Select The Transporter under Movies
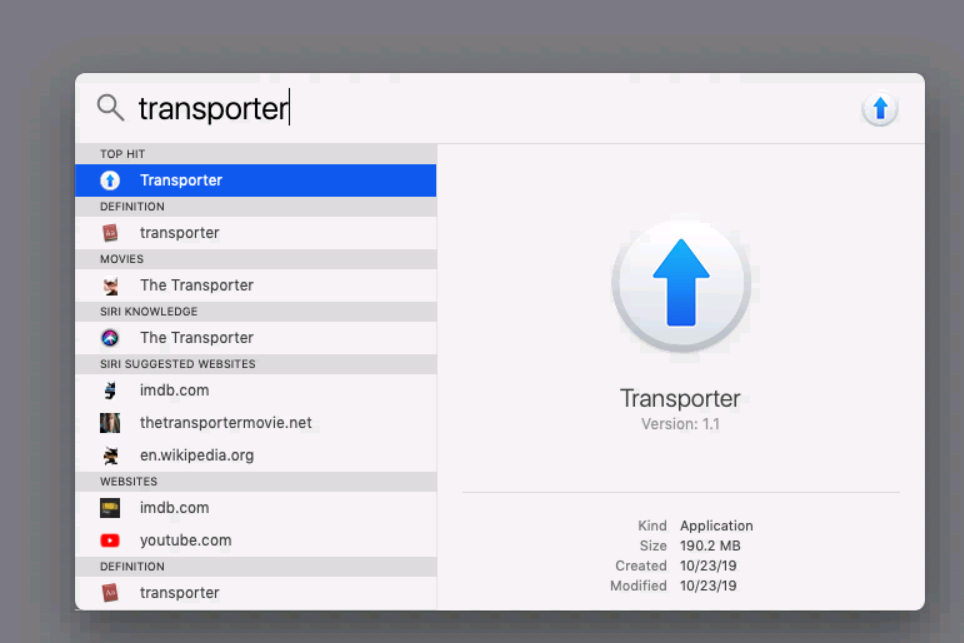 pos(256,285)
